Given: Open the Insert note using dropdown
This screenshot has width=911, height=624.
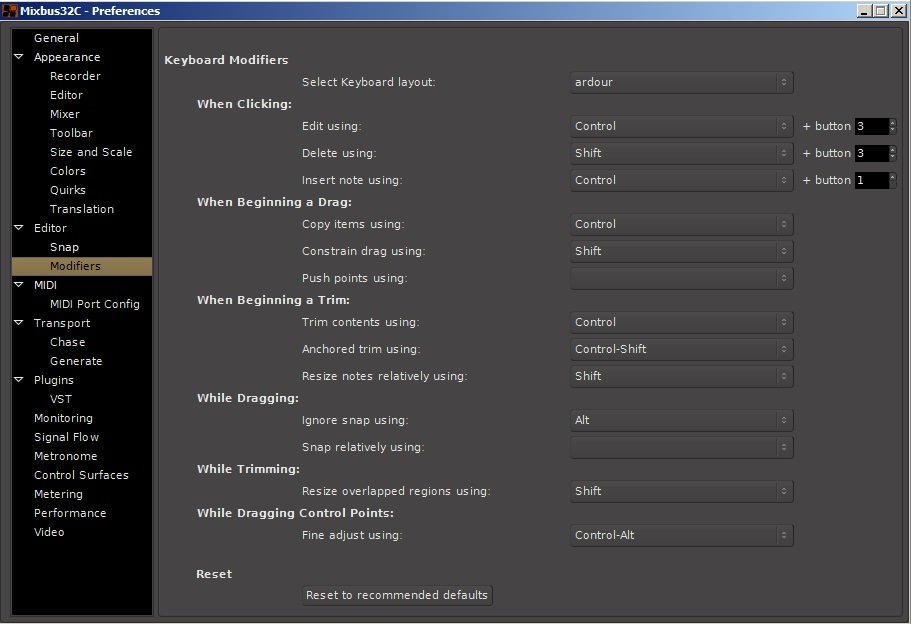Looking at the screenshot, I should point(682,180).
